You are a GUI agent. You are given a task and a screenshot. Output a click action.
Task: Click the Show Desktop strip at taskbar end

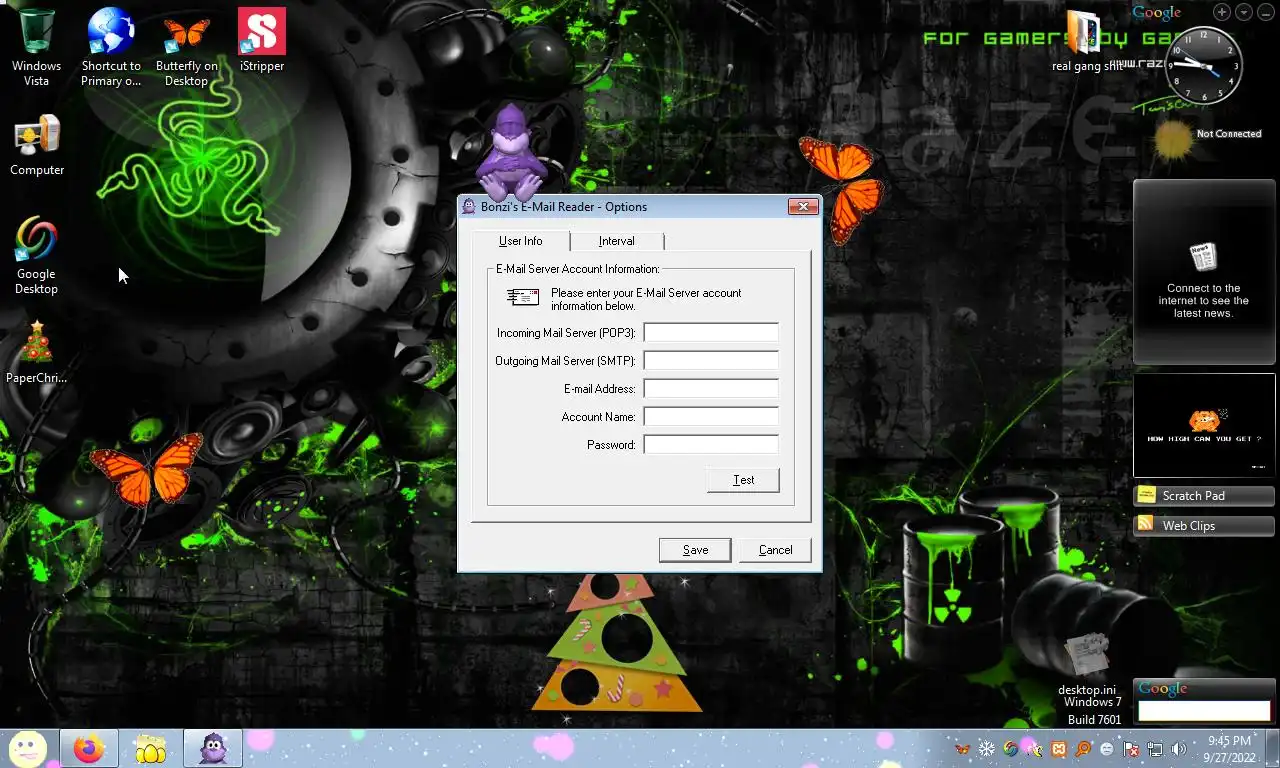click(x=1273, y=749)
